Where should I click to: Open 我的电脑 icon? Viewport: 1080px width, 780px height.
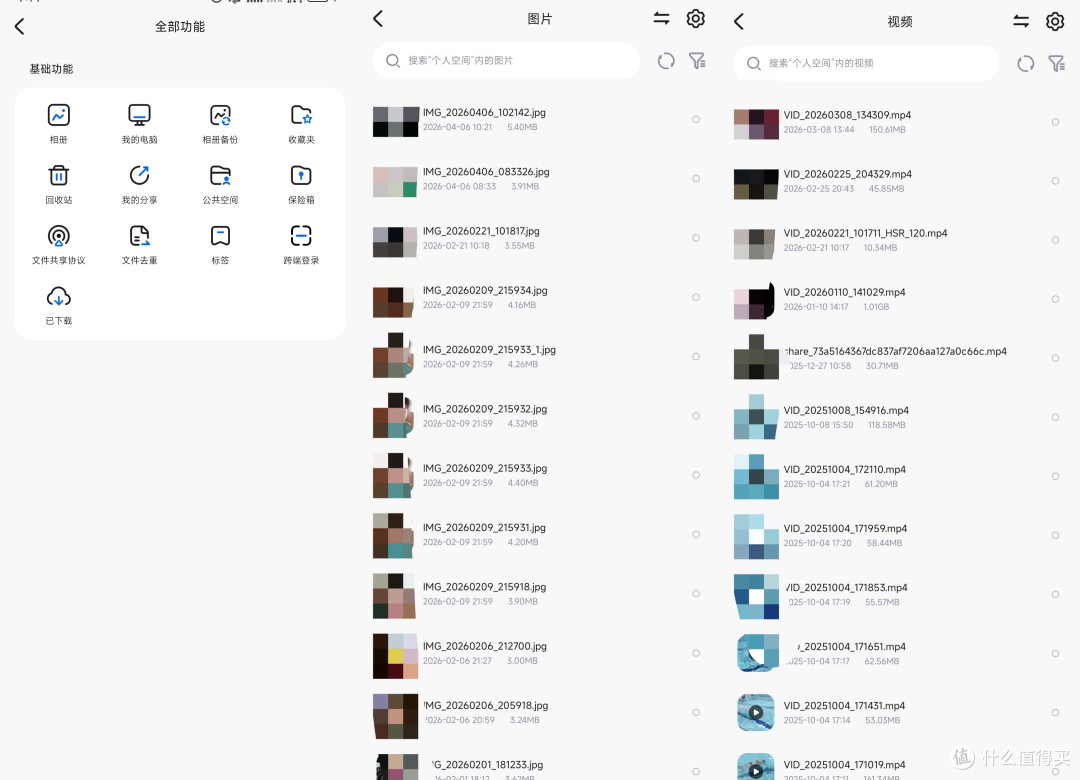tap(139, 115)
